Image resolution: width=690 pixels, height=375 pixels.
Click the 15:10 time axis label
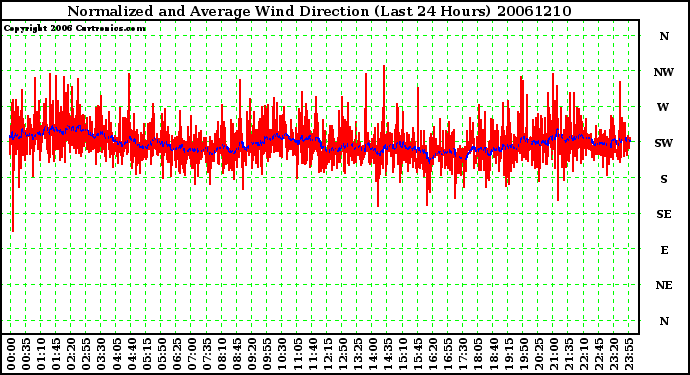[402, 354]
